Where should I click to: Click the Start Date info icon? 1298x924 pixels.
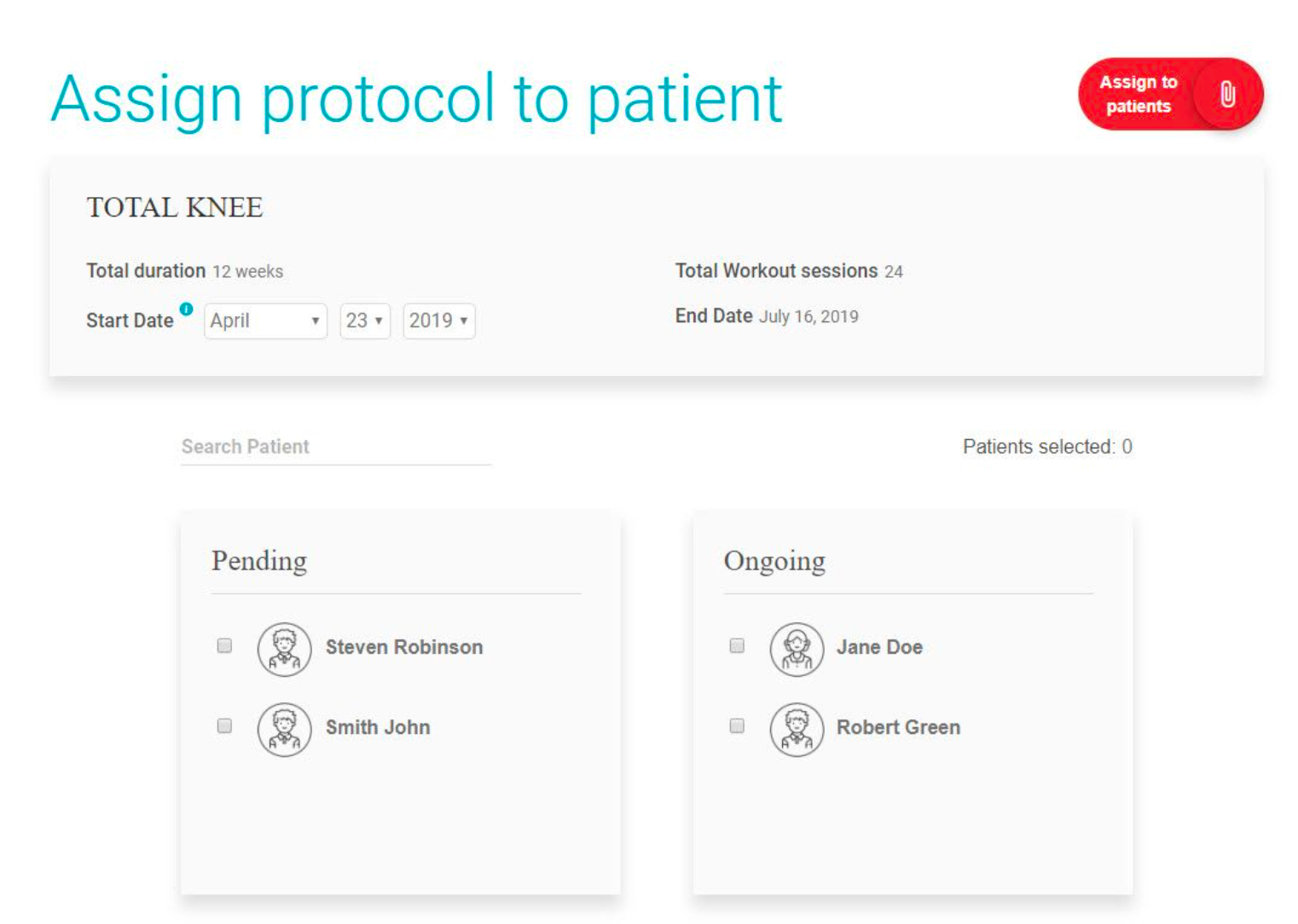click(x=186, y=309)
